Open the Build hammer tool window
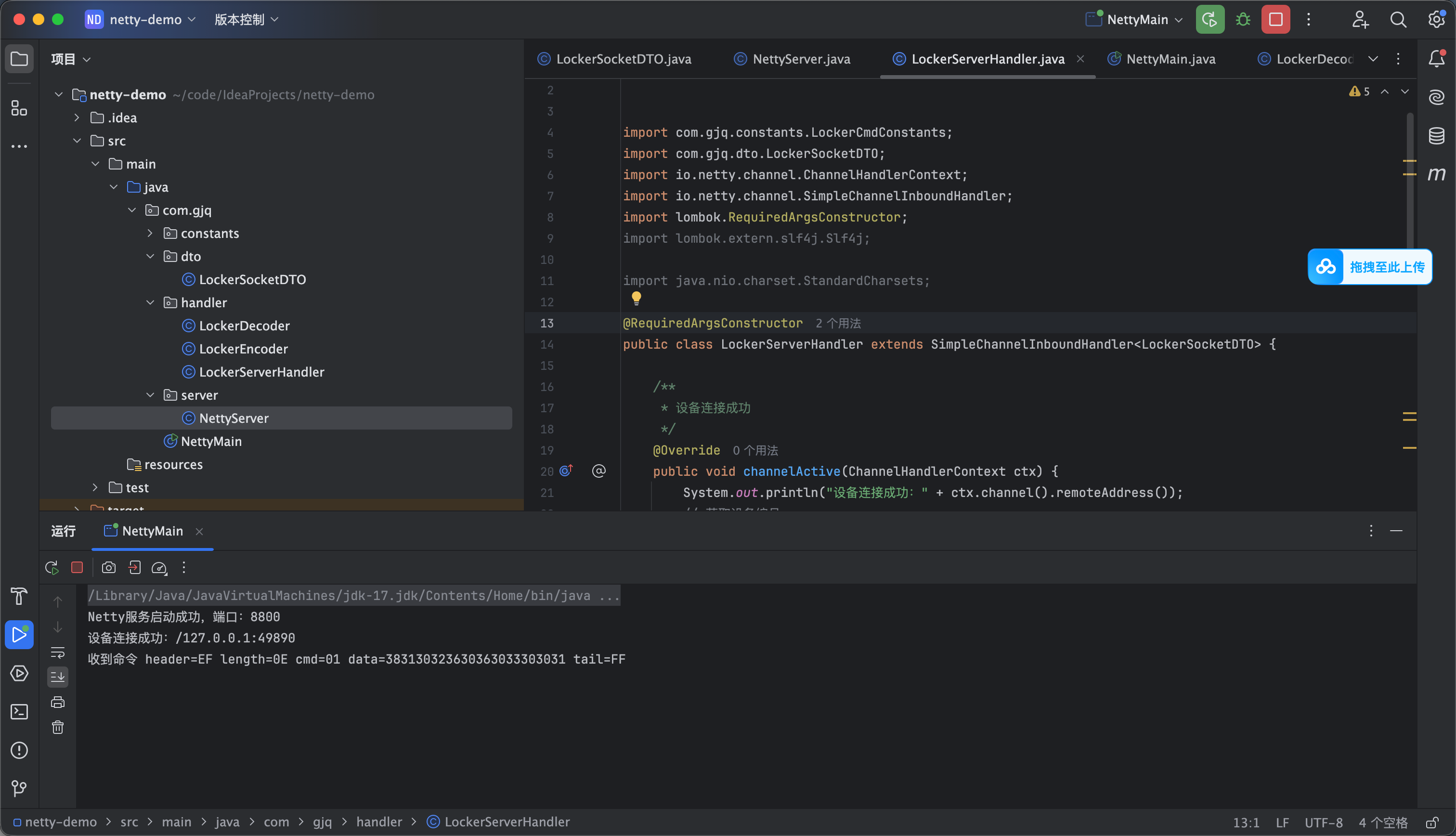The height and width of the screenshot is (836, 1456). point(20,596)
